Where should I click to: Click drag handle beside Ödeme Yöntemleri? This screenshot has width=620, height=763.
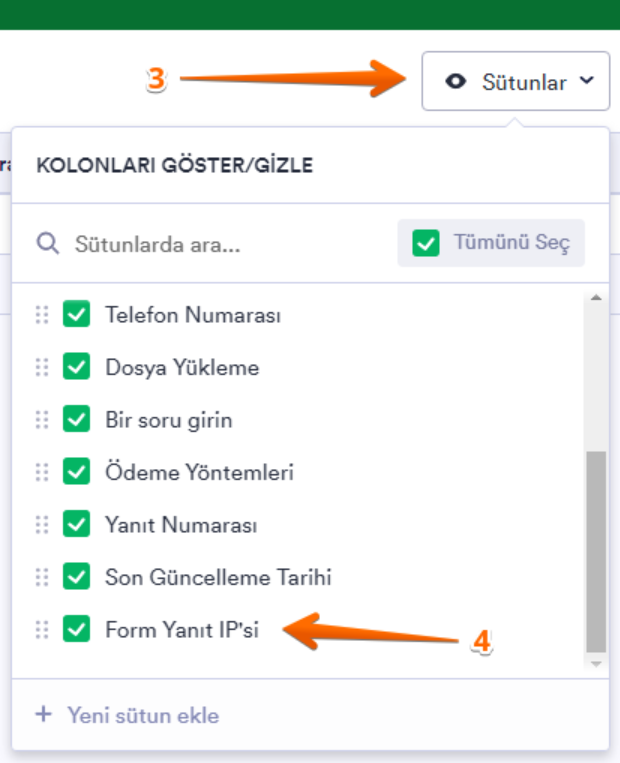click(42, 472)
